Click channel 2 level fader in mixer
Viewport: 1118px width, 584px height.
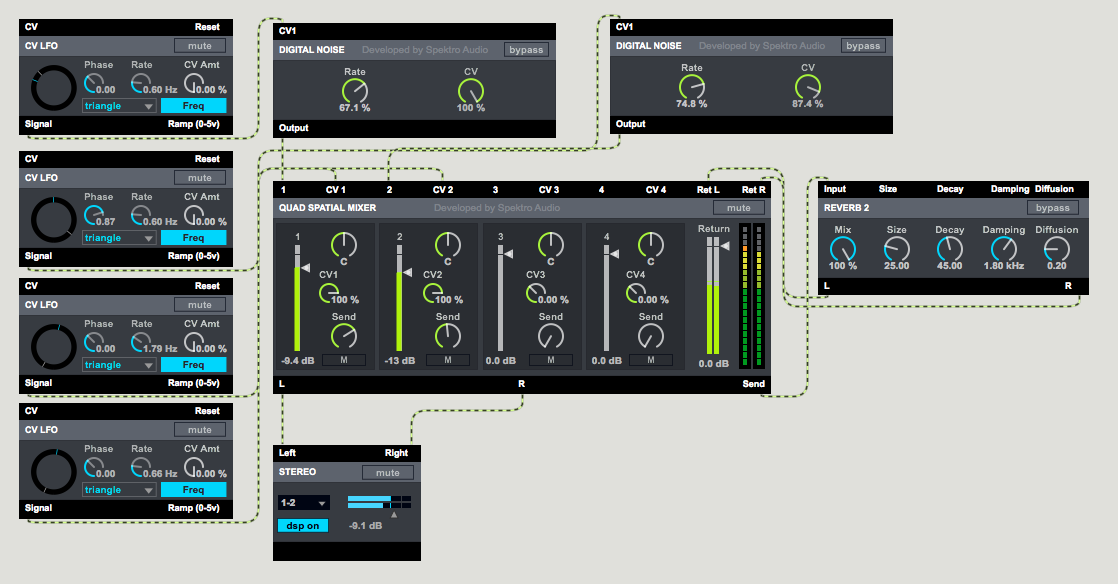point(400,298)
